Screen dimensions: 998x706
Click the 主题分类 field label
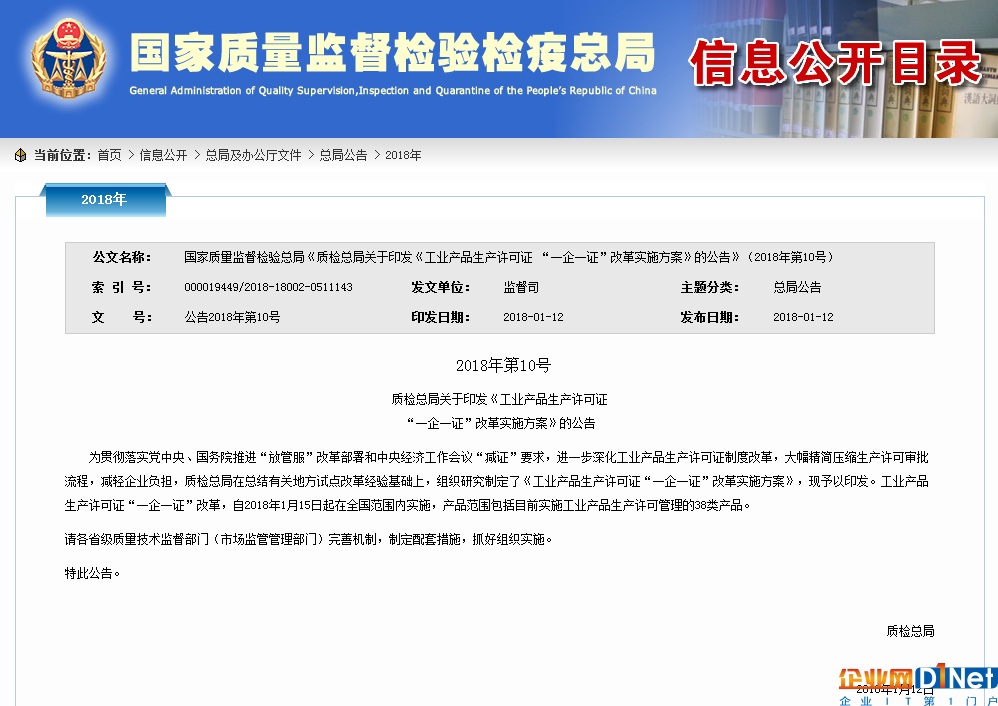tap(710, 287)
